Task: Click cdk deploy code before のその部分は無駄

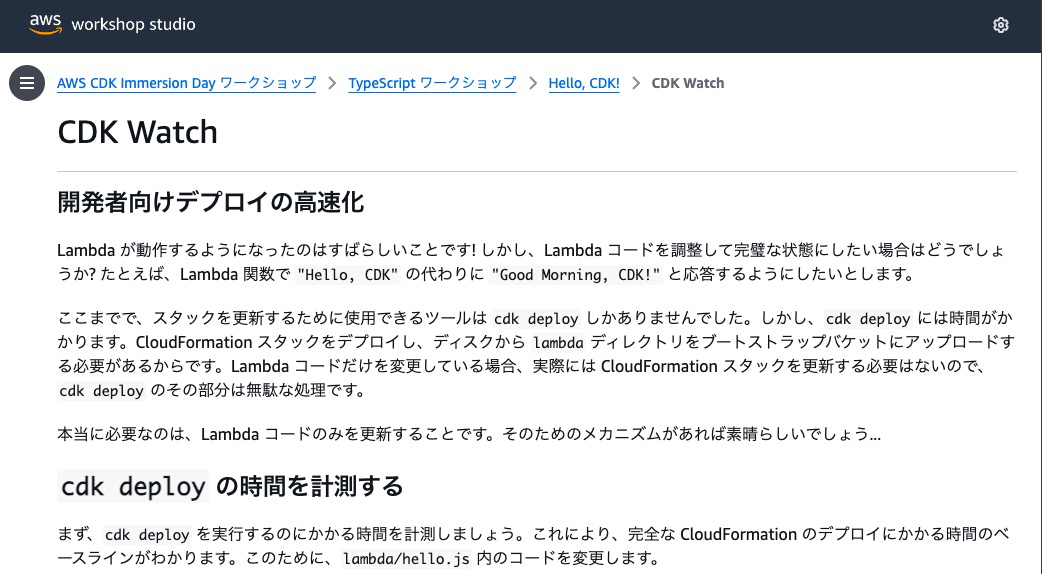Action: [x=102, y=391]
